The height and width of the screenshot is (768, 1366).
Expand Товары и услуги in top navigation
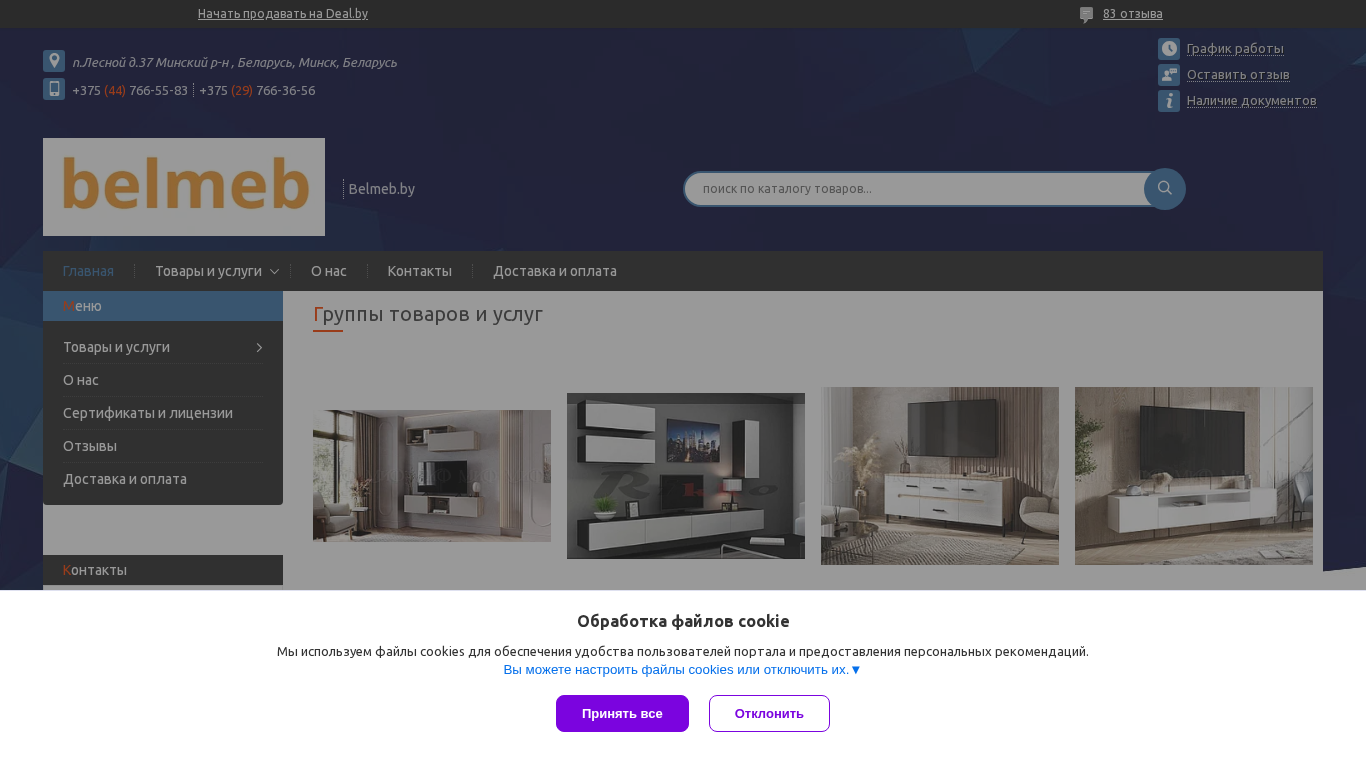pyautogui.click(x=275, y=271)
